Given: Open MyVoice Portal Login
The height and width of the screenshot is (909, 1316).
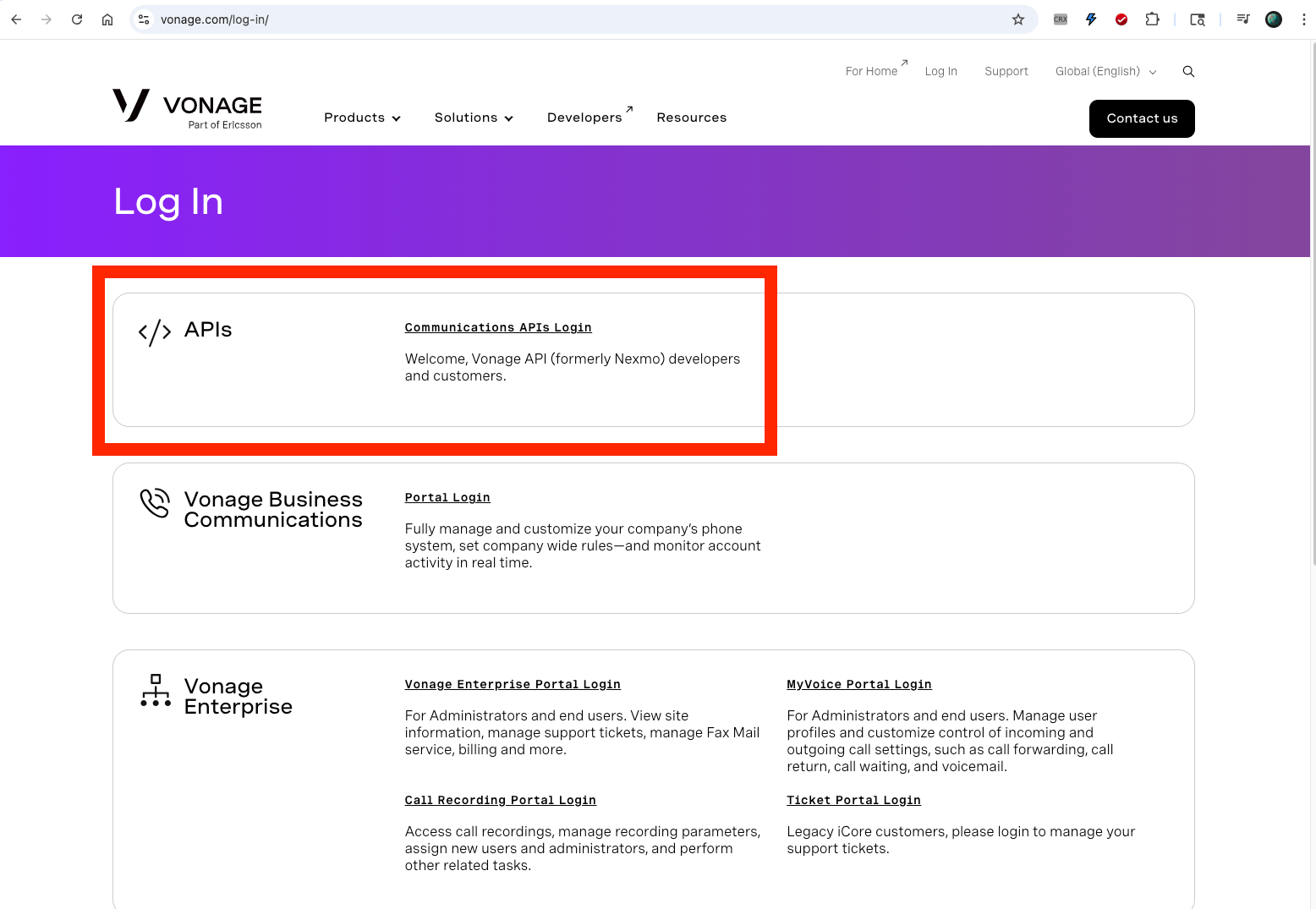Looking at the screenshot, I should tap(859, 685).
